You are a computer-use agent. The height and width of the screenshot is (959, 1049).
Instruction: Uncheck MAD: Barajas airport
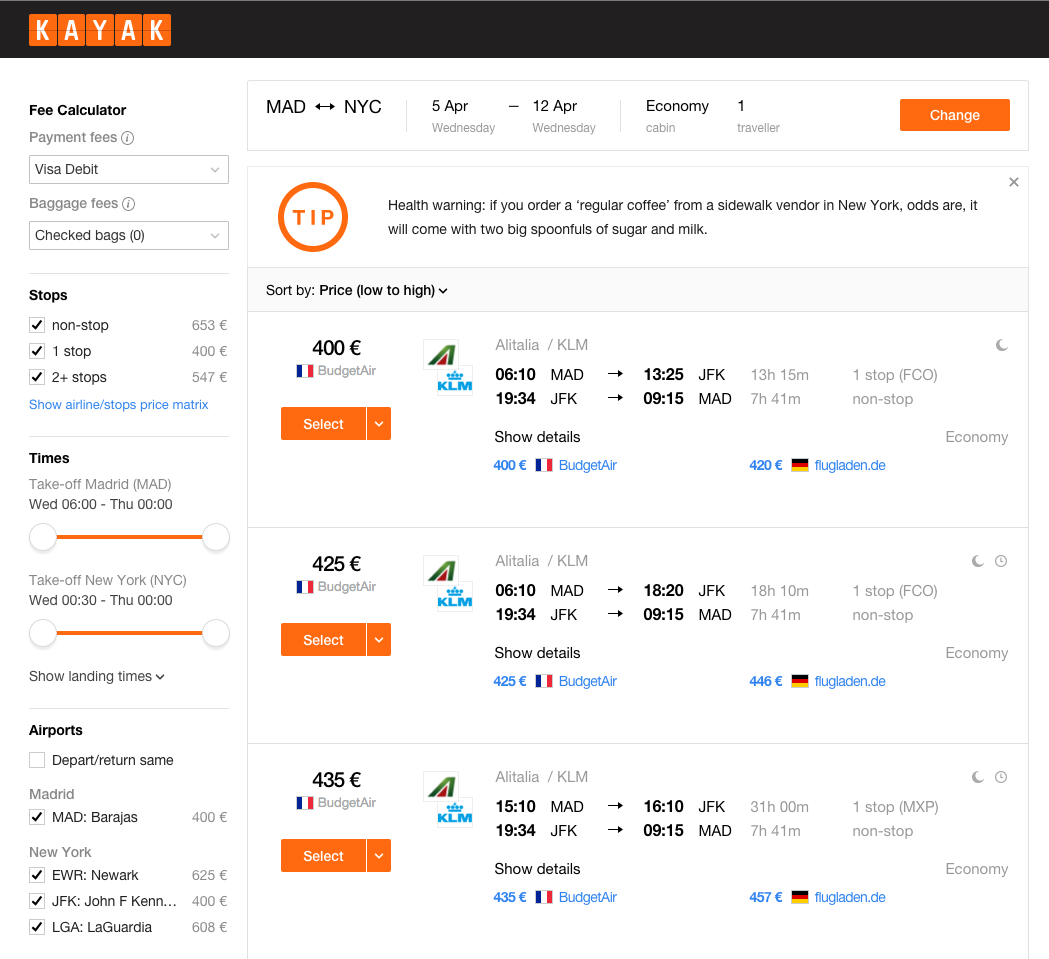(x=37, y=817)
